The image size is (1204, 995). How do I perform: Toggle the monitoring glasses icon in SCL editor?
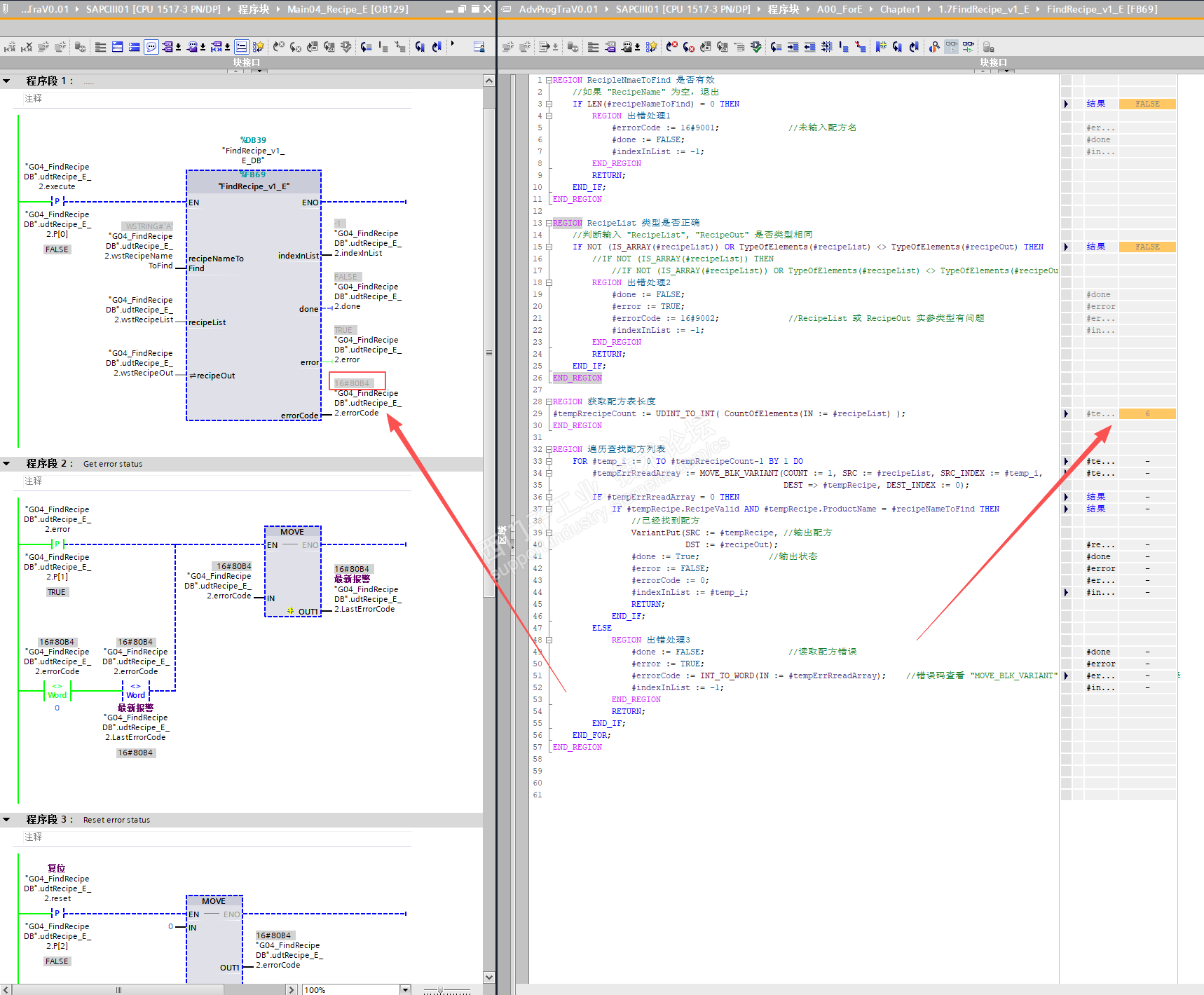(951, 47)
